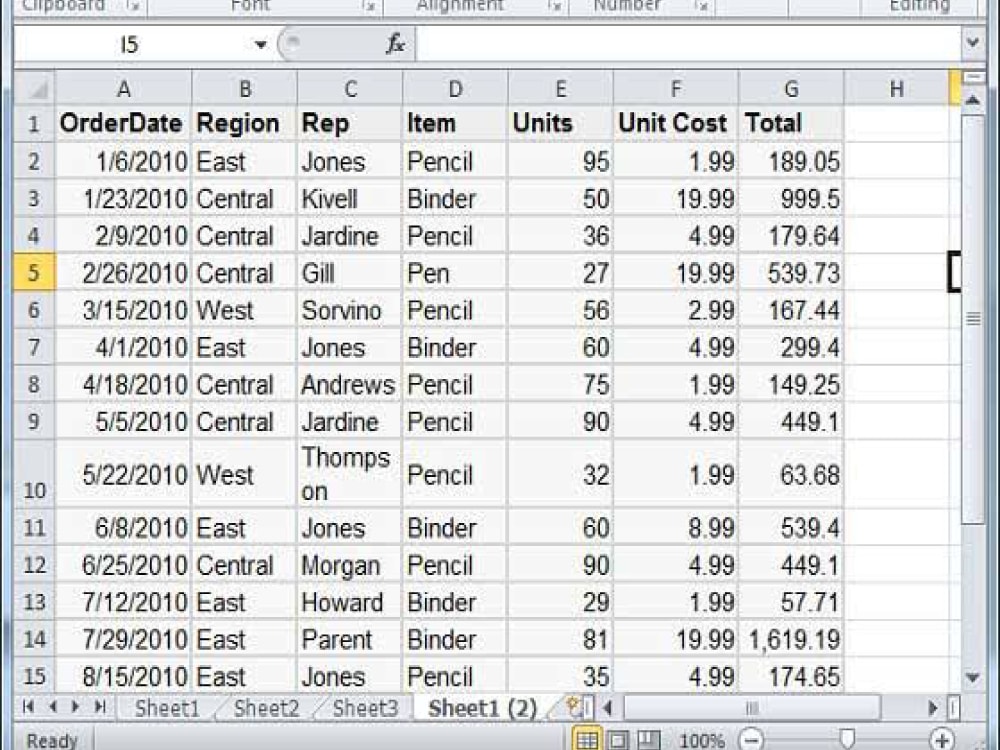Switch to Normal view button
1000x750 pixels.
click(587, 740)
